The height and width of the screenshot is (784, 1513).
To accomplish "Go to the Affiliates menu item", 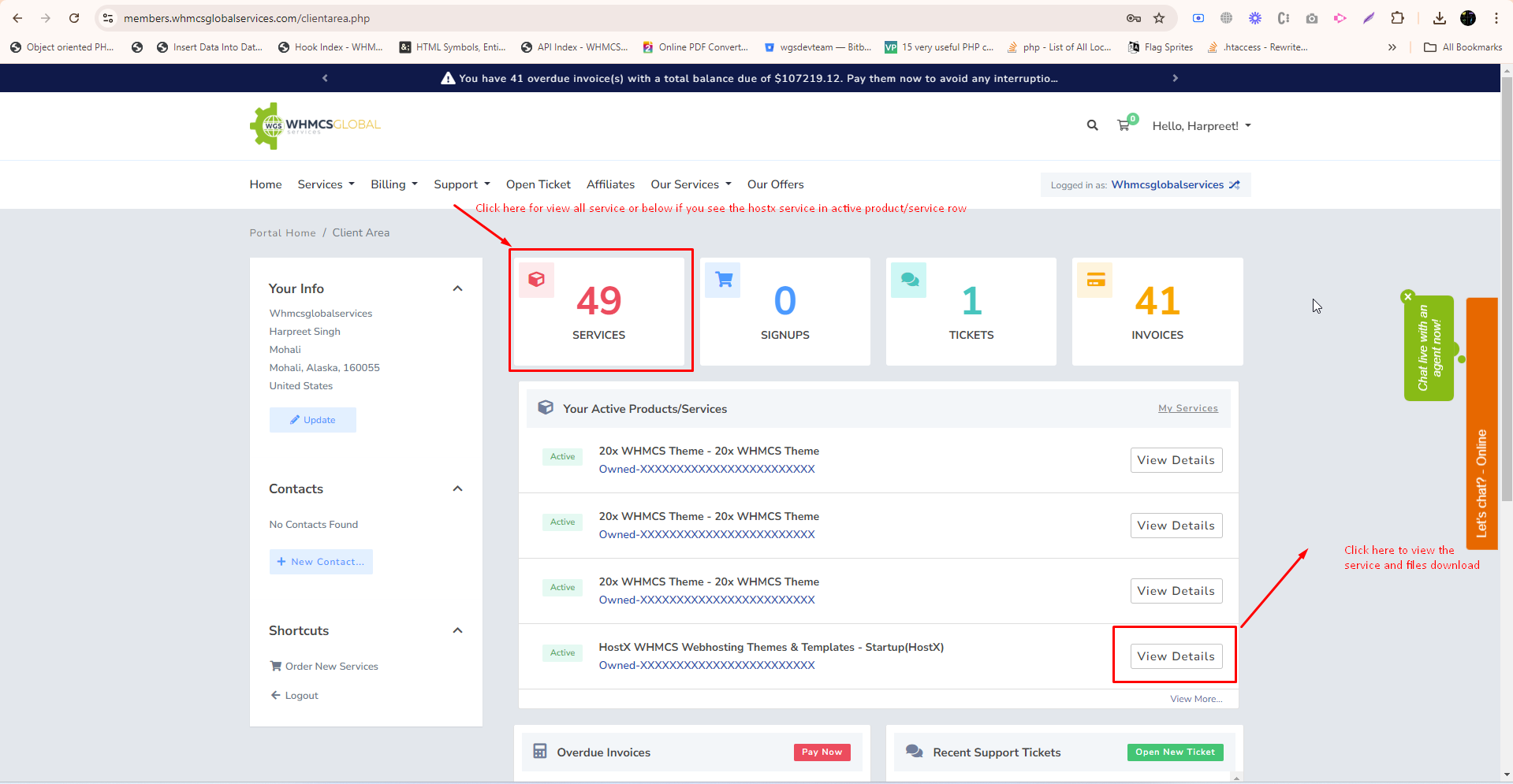I will [610, 184].
